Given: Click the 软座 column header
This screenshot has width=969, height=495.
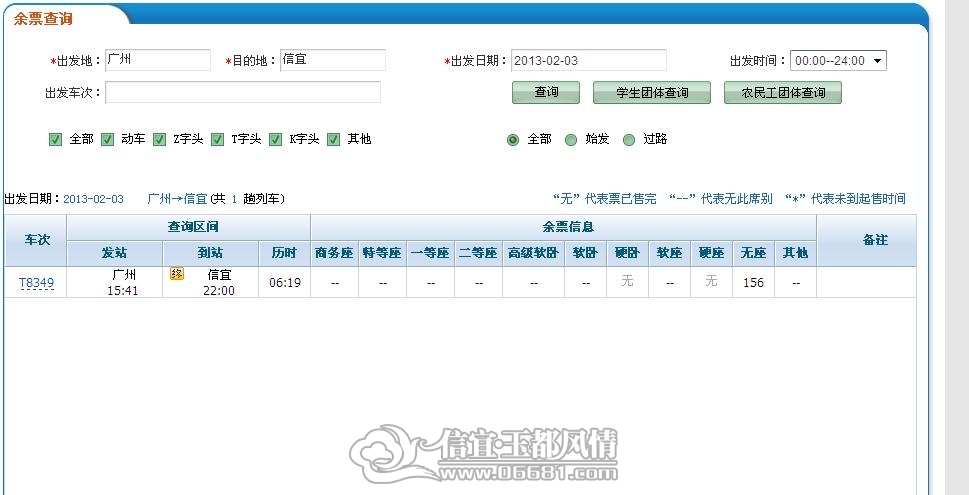Looking at the screenshot, I should tap(669, 253).
